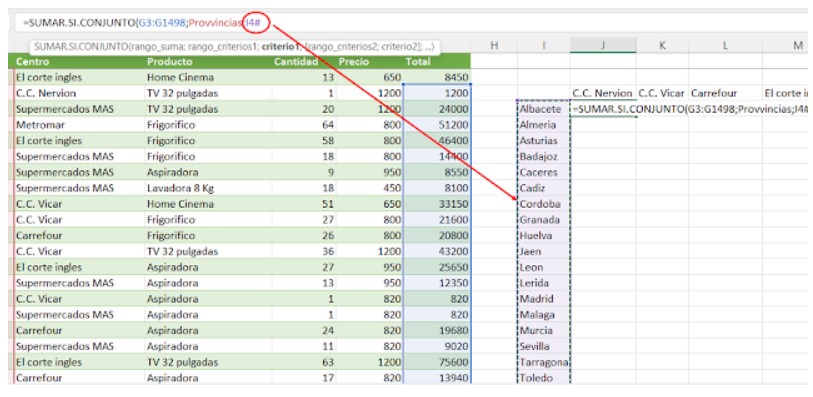
Task: Select column header L
Action: [725, 46]
